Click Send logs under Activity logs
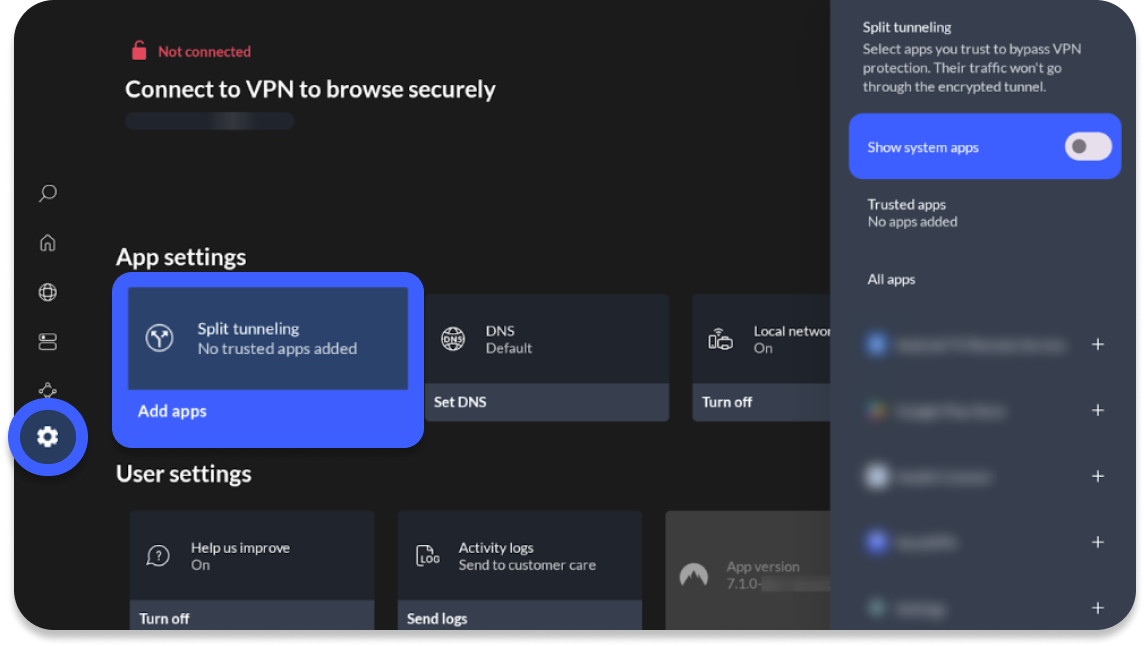This screenshot has height=646, width=1144. [x=437, y=618]
